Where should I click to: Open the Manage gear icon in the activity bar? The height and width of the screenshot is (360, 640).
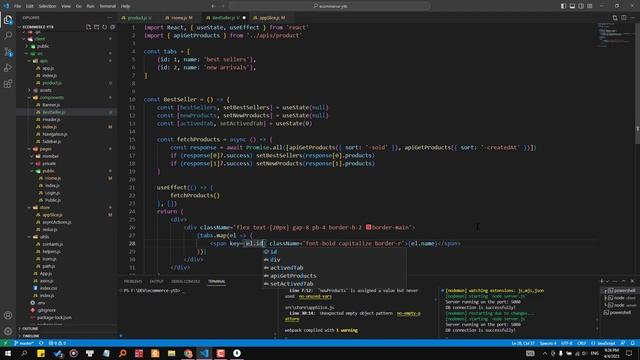8,331
